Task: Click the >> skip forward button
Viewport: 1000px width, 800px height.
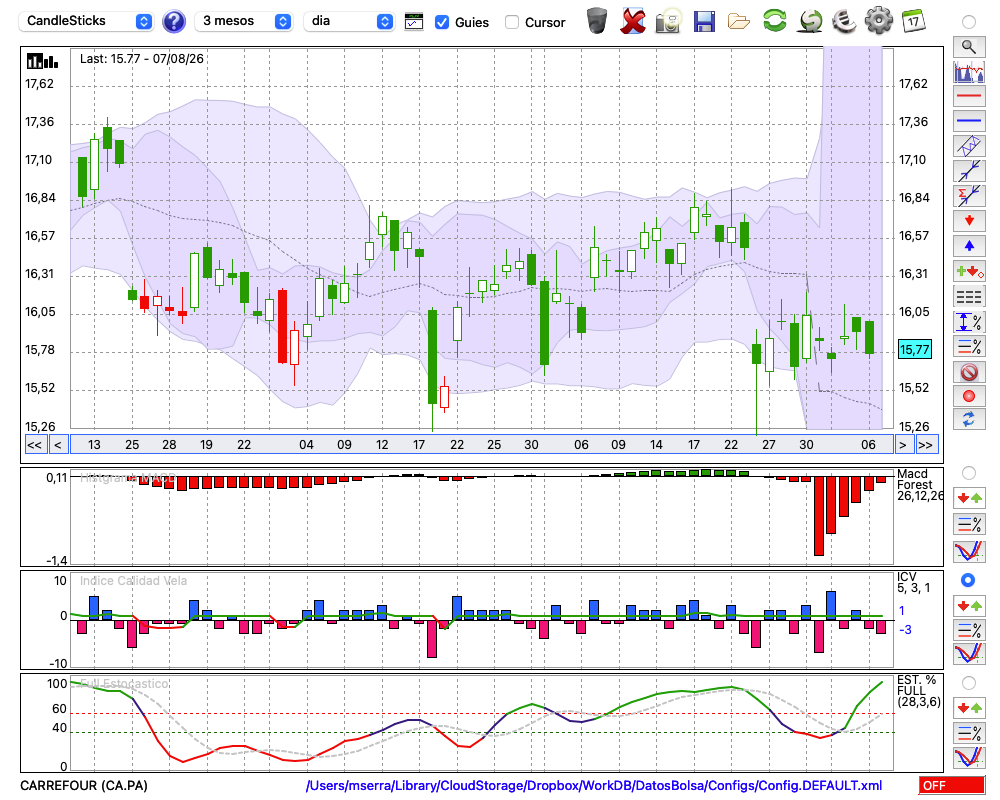Action: click(x=925, y=445)
